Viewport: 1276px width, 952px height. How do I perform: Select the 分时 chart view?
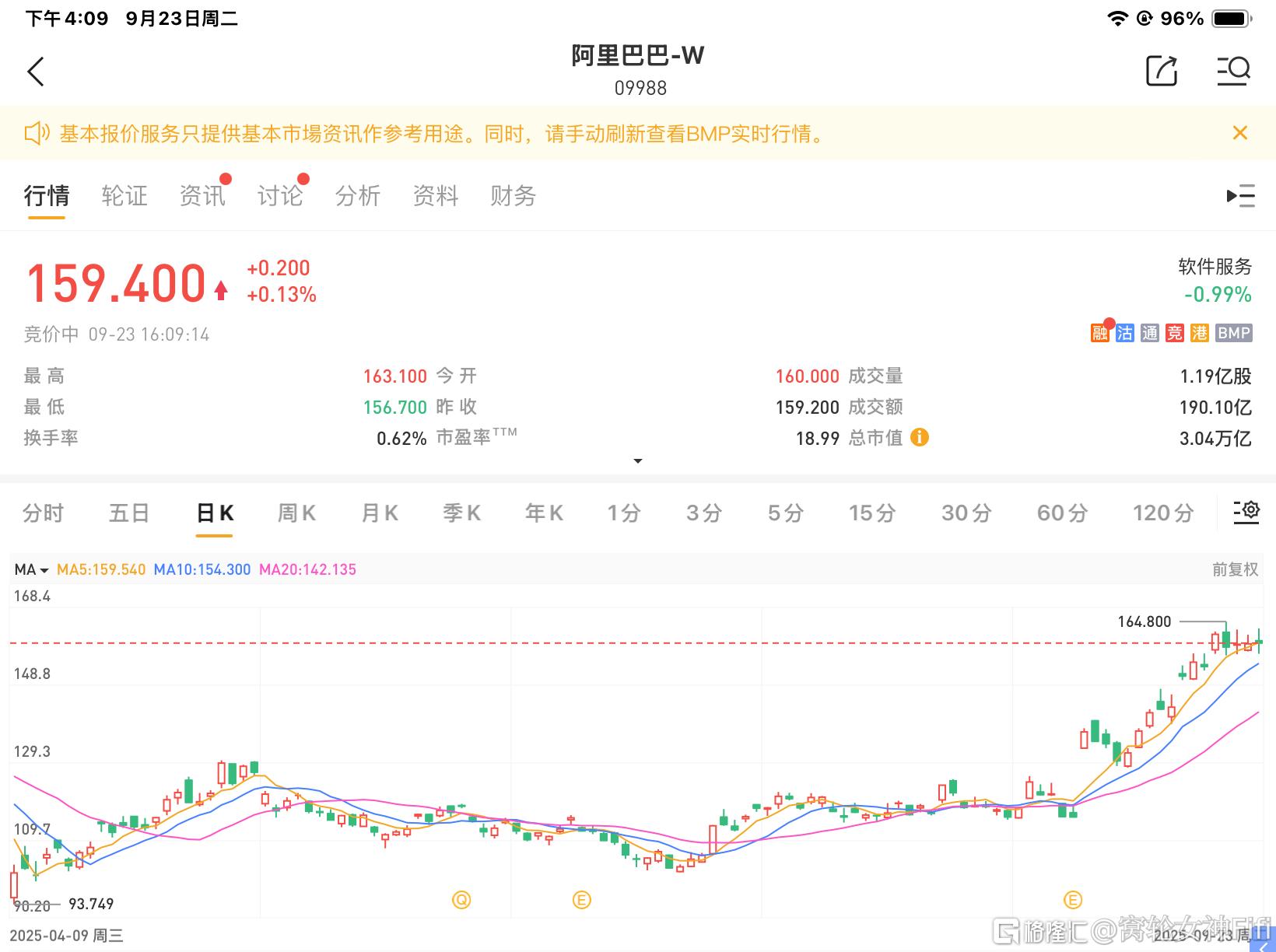(44, 513)
